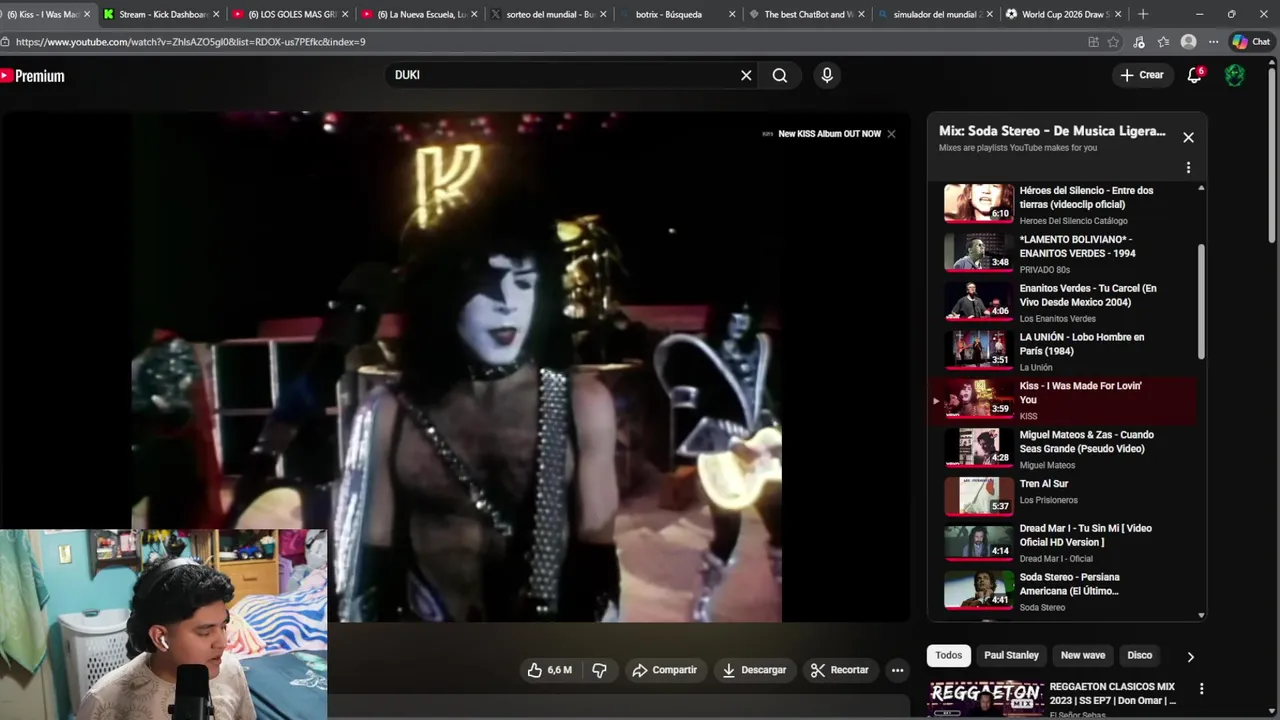
Task: Switch to The best ChatBot tab
Action: [x=807, y=14]
